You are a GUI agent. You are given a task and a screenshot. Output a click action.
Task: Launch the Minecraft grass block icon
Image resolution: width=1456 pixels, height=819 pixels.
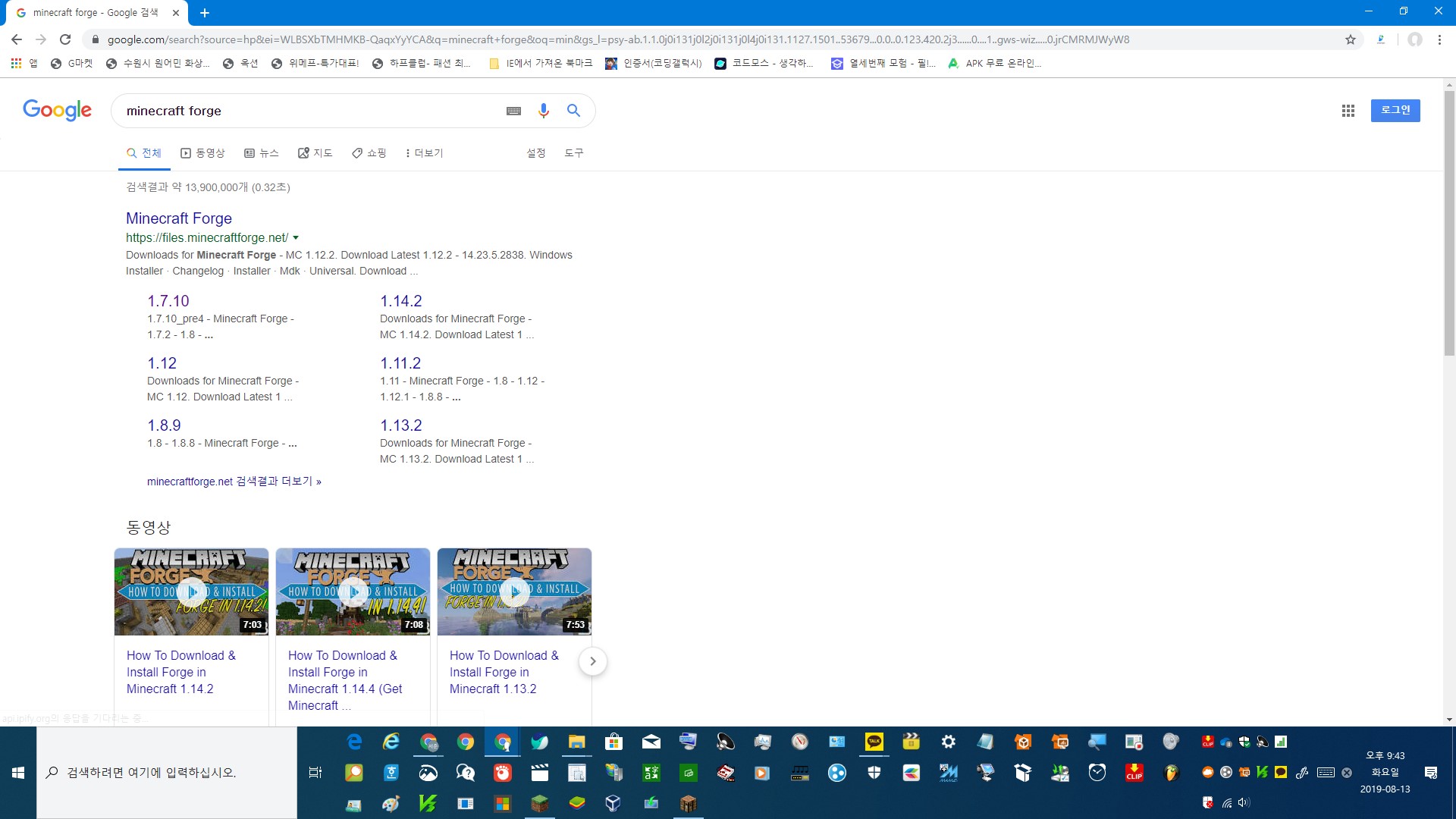coord(539,803)
